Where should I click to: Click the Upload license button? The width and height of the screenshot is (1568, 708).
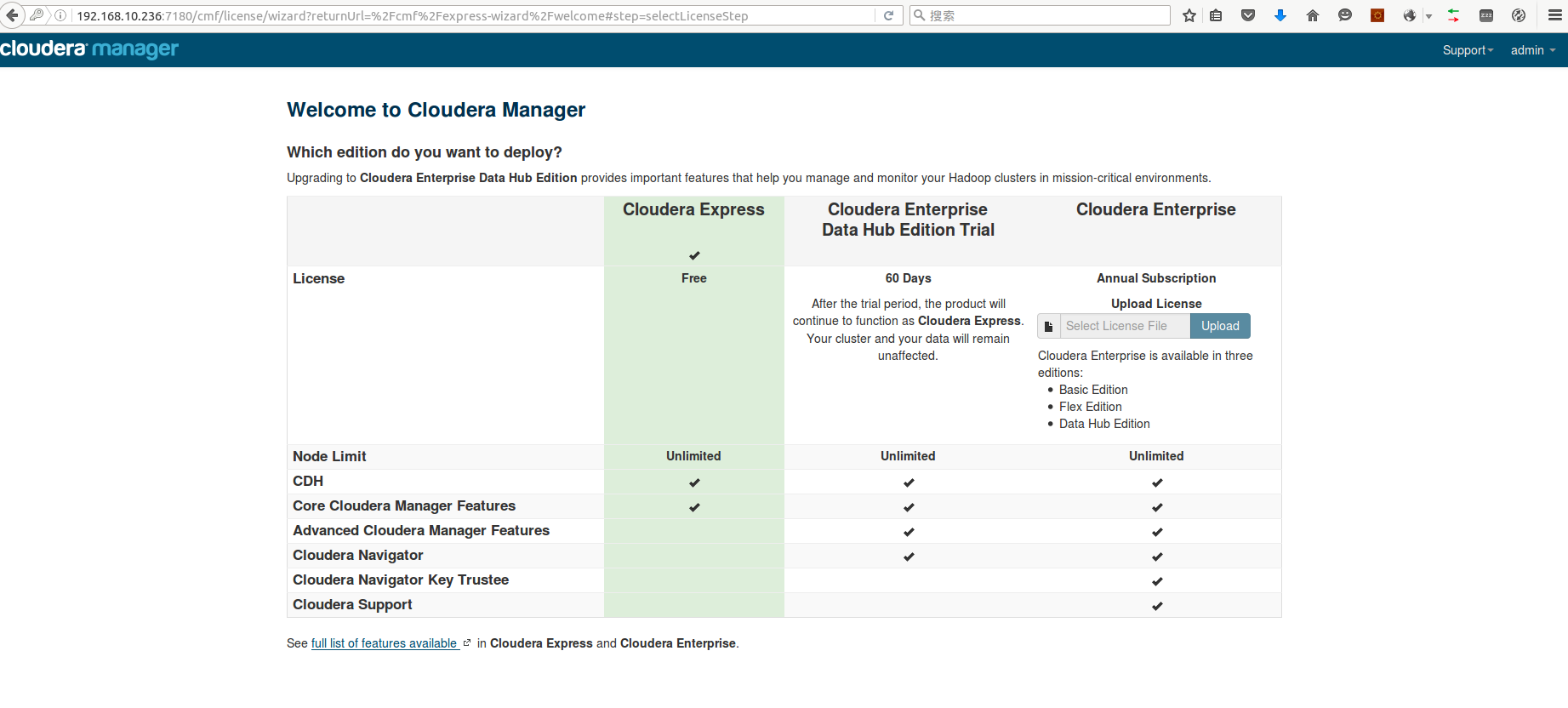pyautogui.click(x=1220, y=326)
